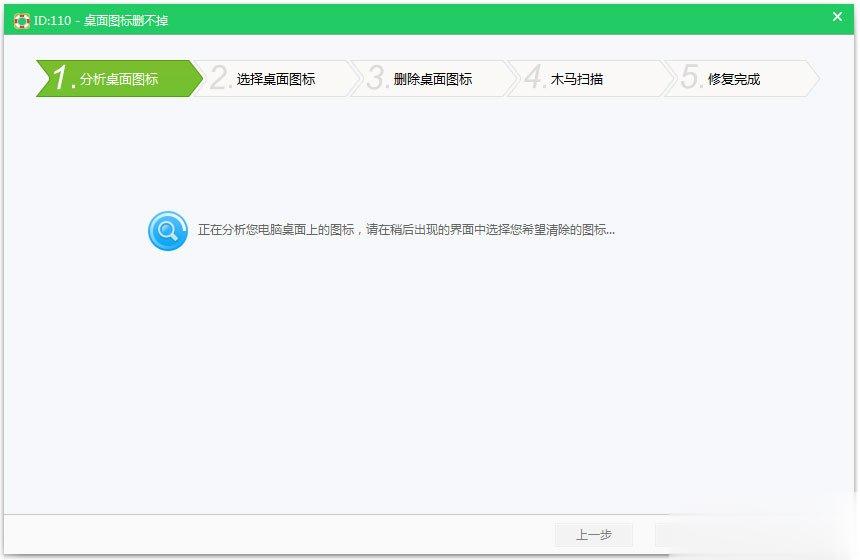Select step 2 选择桌面图标
This screenshot has width=860, height=560.
click(276, 78)
